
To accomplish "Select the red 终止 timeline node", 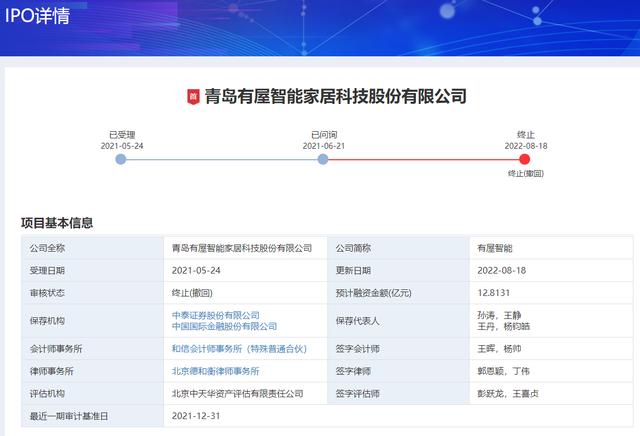I will pyautogui.click(x=525, y=159).
